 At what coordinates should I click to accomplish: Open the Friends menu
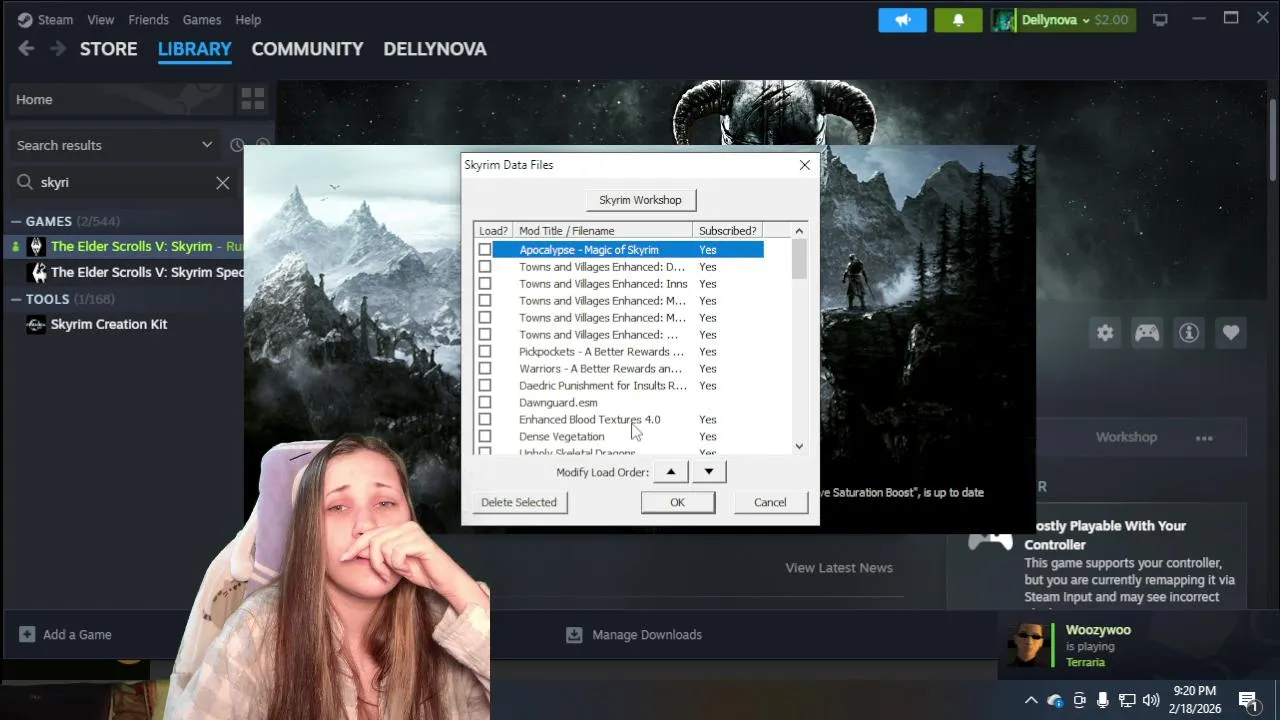tap(148, 19)
